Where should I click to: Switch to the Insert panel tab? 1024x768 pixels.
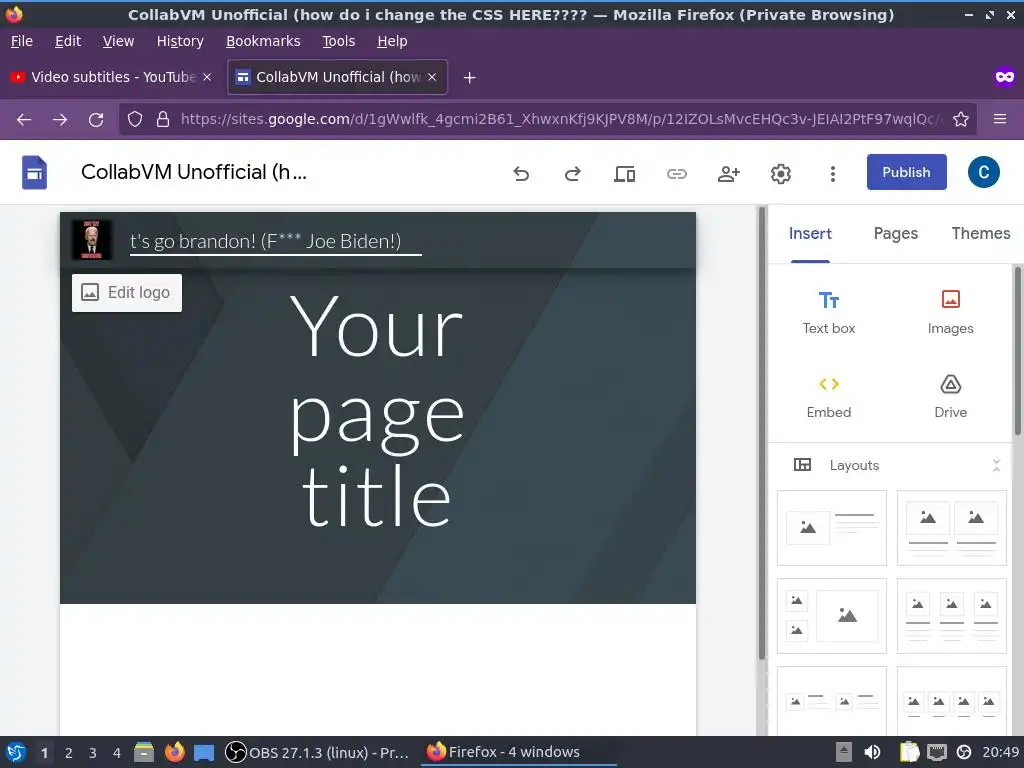click(810, 234)
